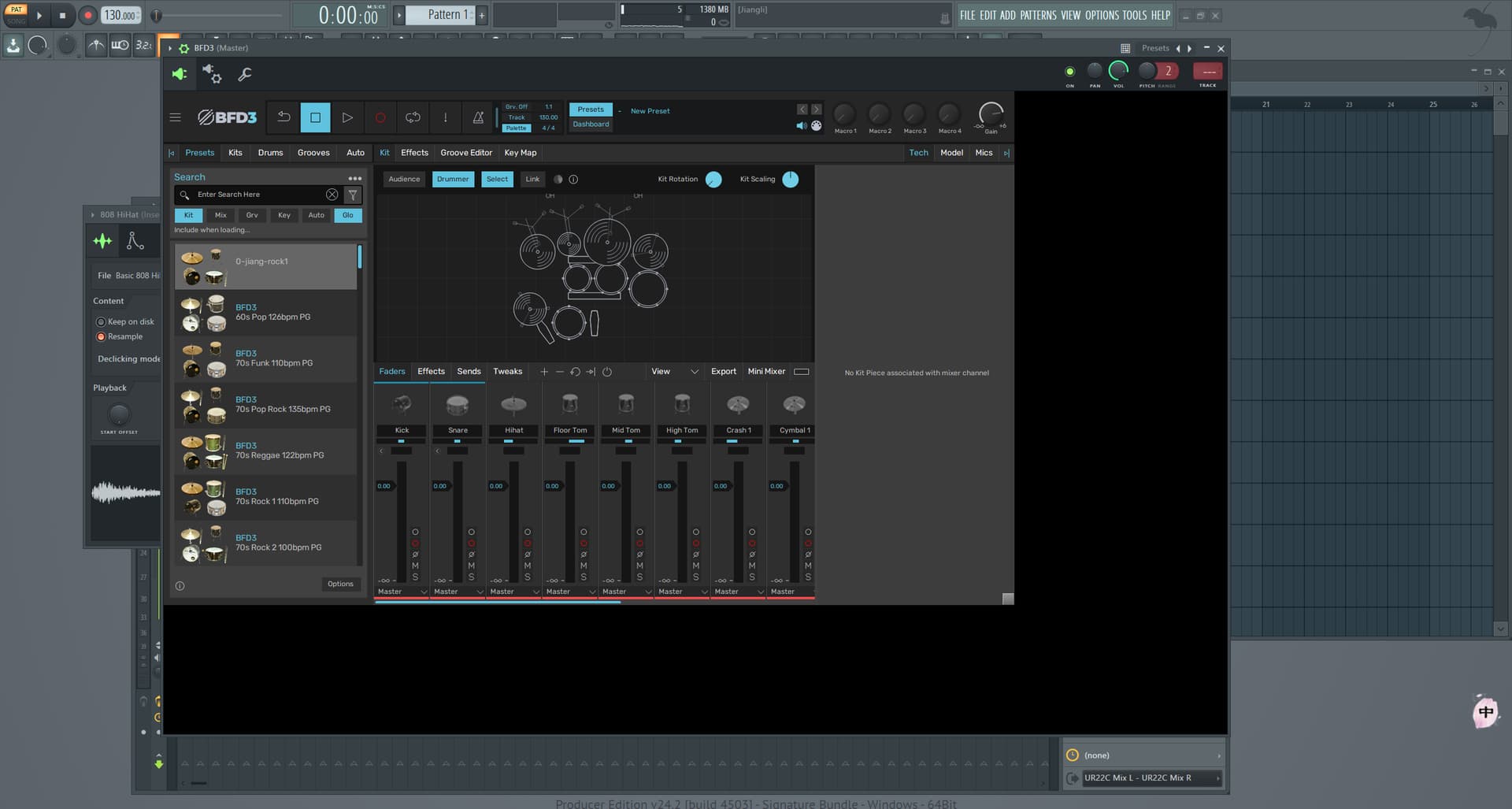
Task: Switch to the Grooves tab
Action: pos(313,153)
